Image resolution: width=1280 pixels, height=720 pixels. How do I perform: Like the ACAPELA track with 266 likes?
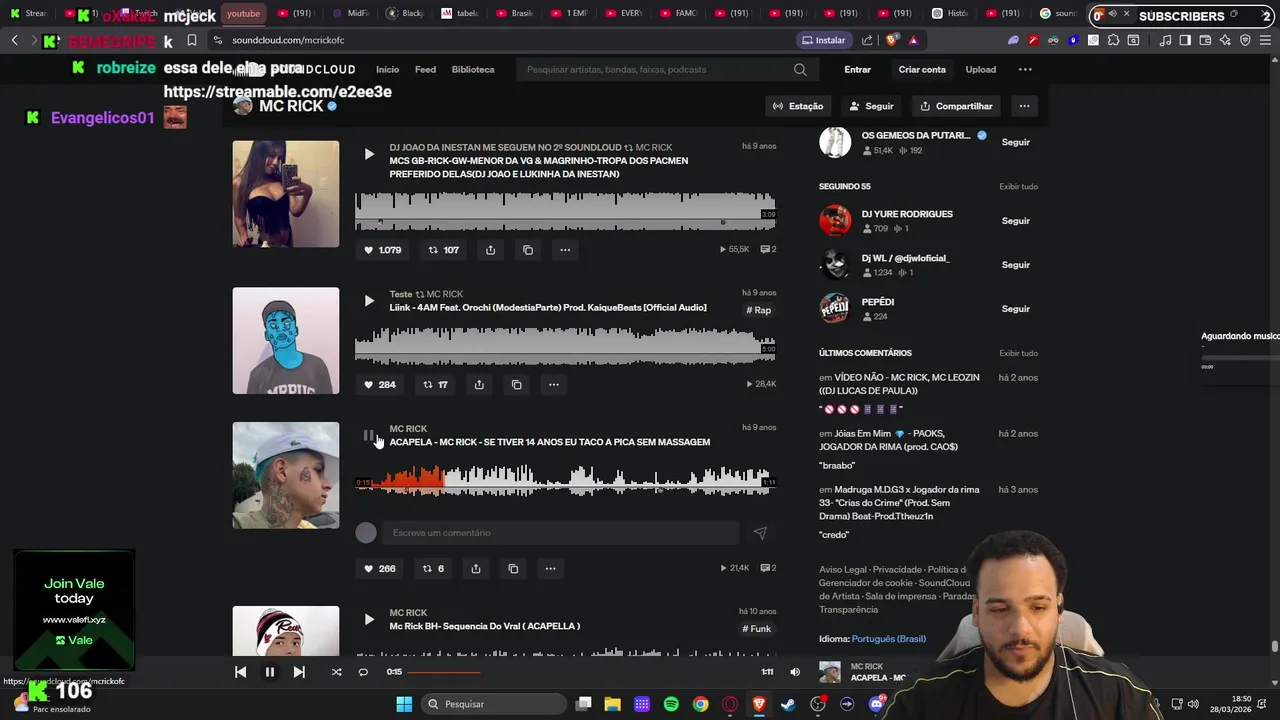[379, 568]
